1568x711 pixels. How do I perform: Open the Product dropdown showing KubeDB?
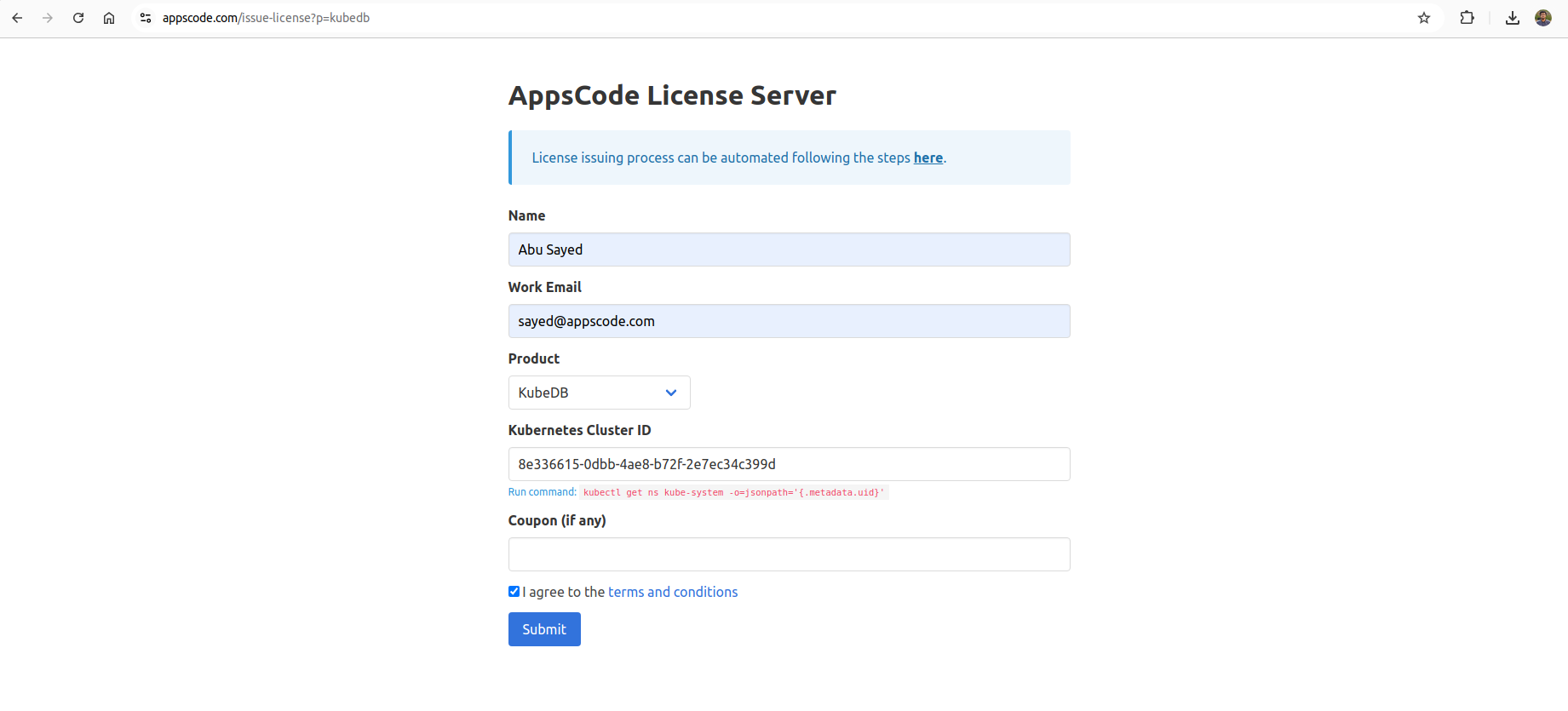click(x=599, y=393)
